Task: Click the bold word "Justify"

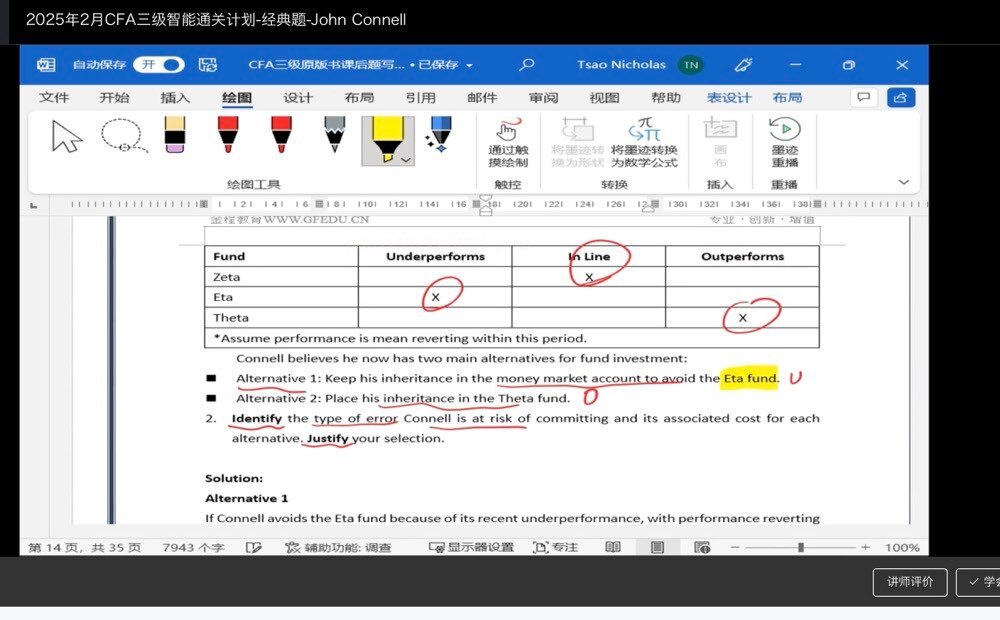Action: (328, 438)
